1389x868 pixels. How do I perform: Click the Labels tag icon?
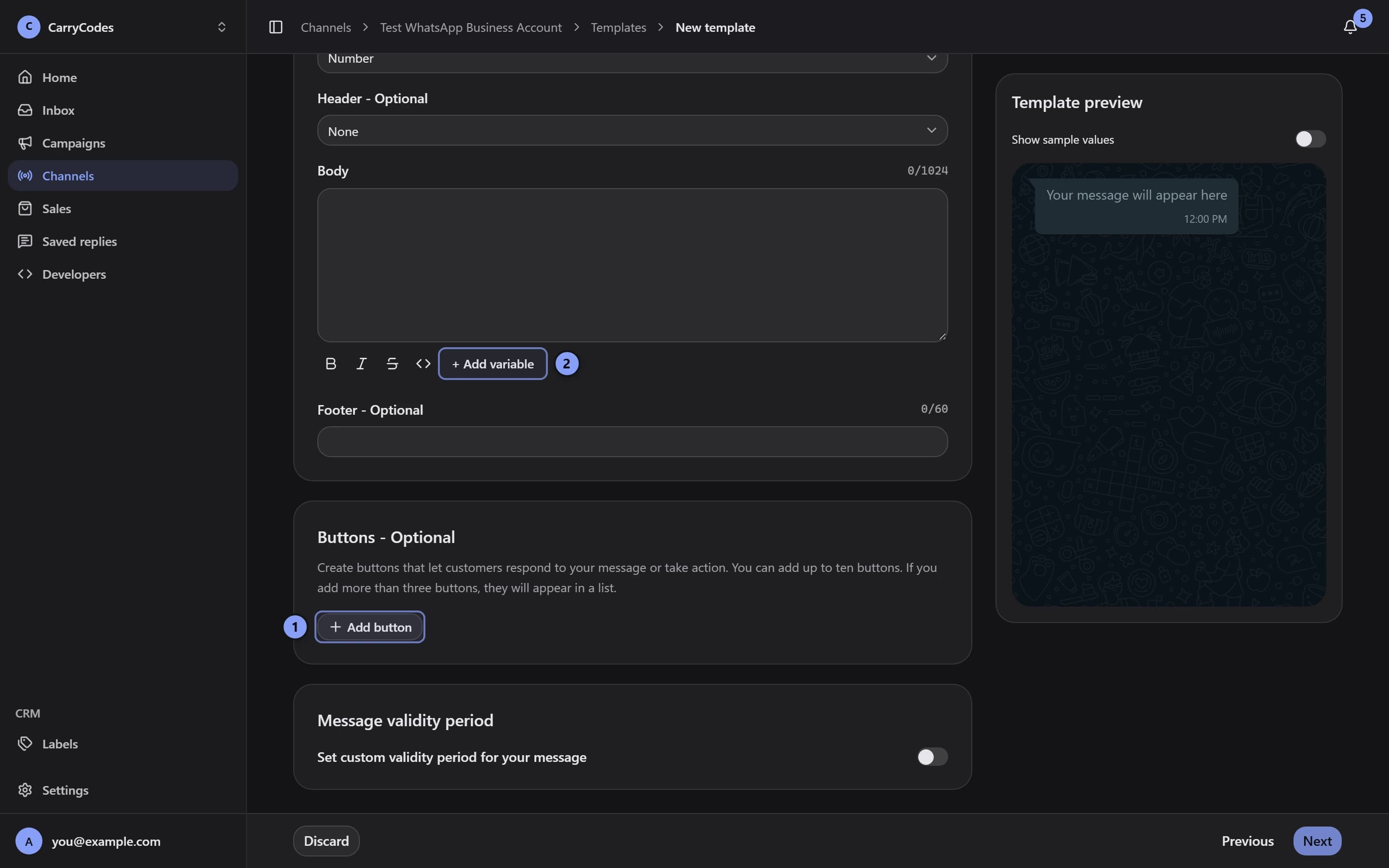pyautogui.click(x=25, y=744)
